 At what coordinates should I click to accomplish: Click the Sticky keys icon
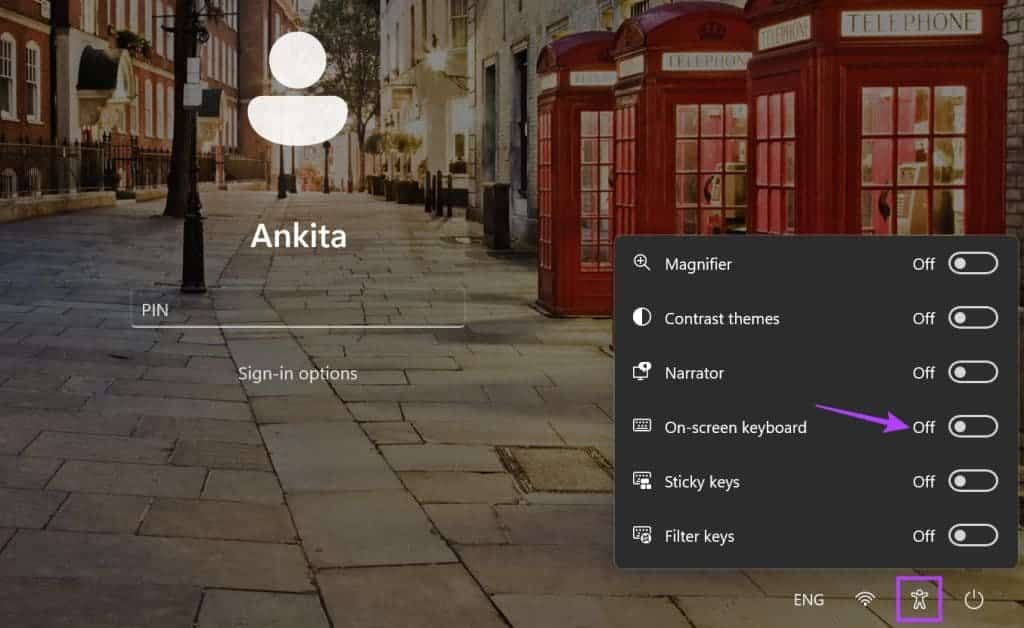point(642,481)
